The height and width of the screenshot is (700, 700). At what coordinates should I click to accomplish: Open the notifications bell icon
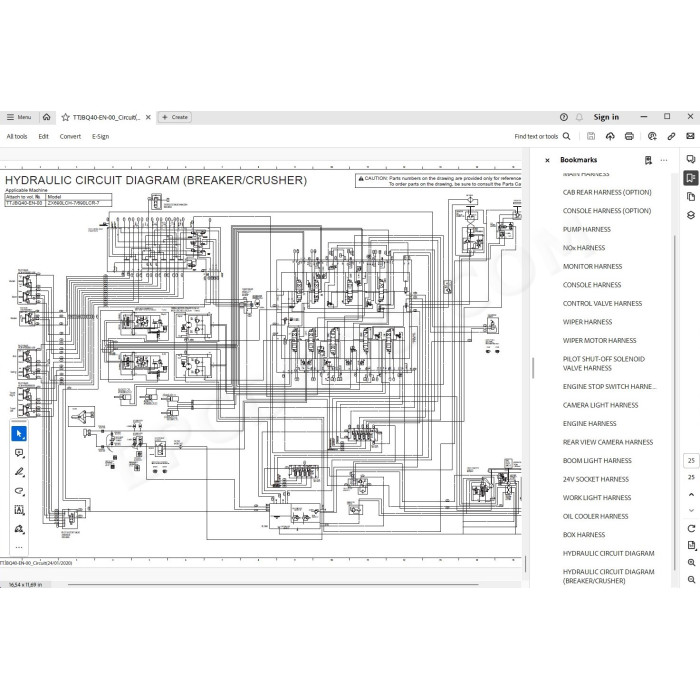[x=579, y=117]
